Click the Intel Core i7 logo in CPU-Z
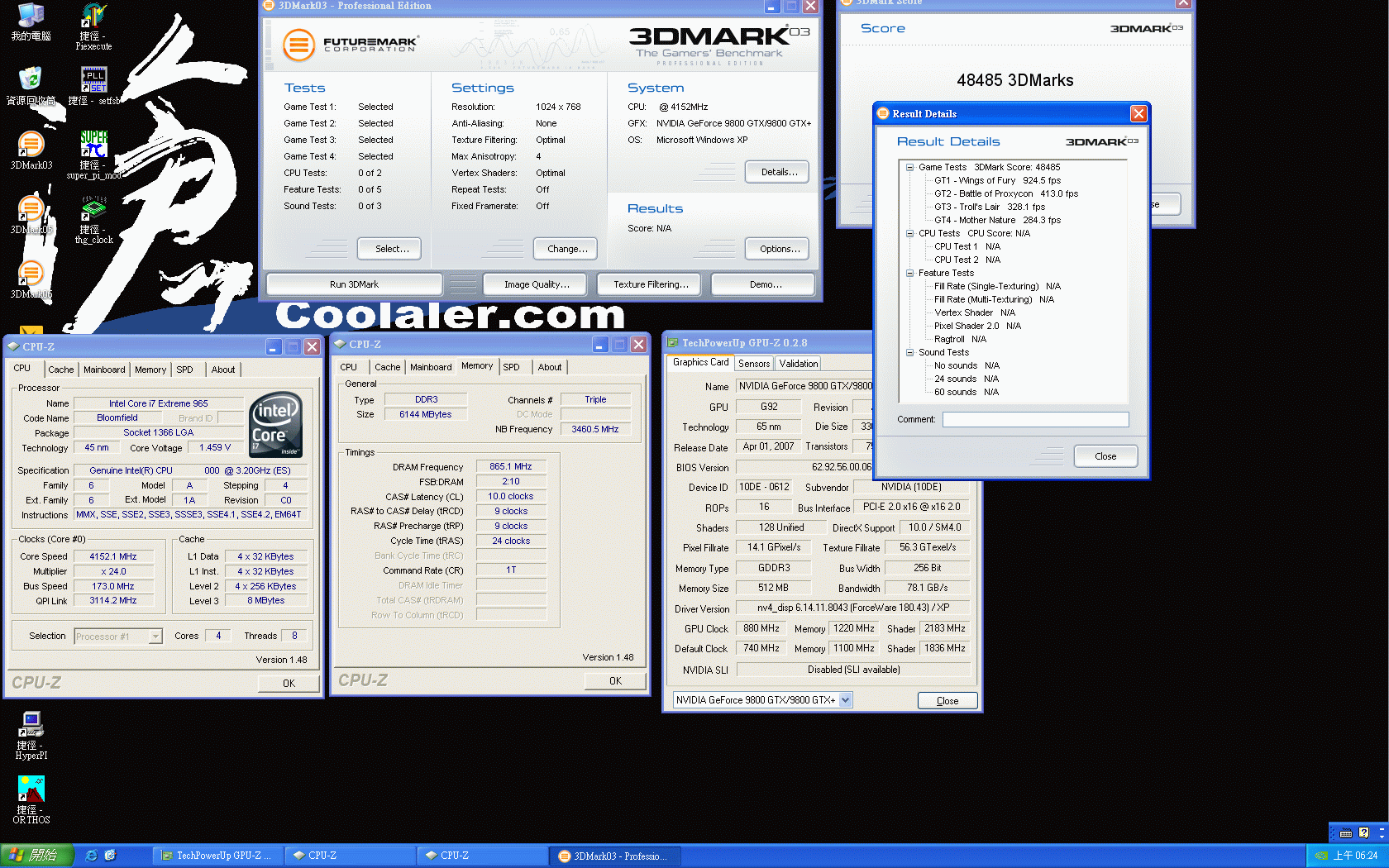 click(x=276, y=425)
